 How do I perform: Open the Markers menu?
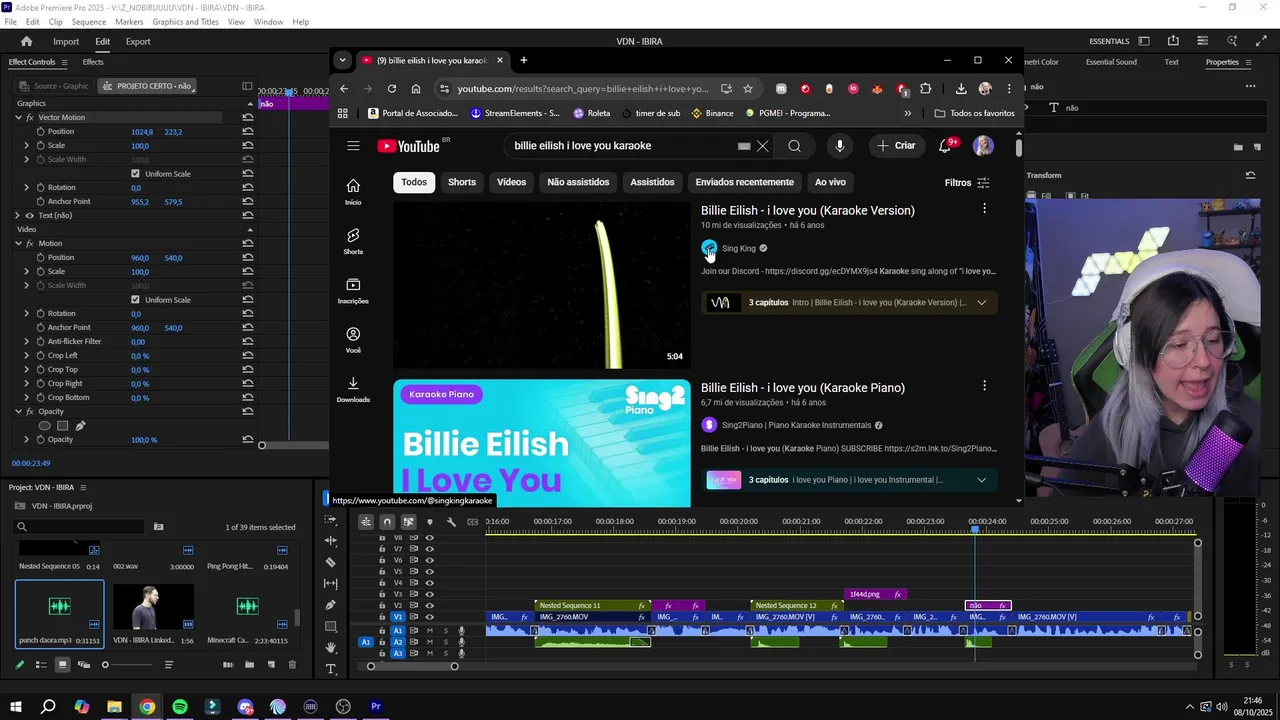129,22
